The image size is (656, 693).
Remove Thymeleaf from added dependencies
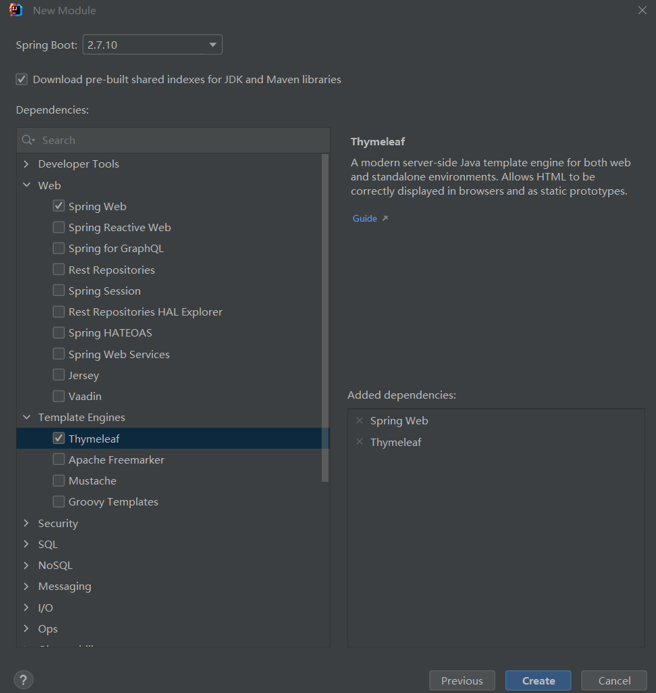point(360,442)
